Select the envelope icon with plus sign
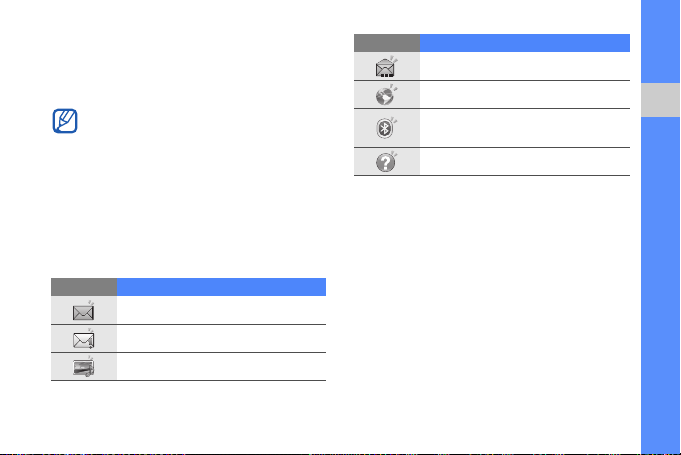The width and height of the screenshot is (681, 455). pyautogui.click(x=83, y=339)
